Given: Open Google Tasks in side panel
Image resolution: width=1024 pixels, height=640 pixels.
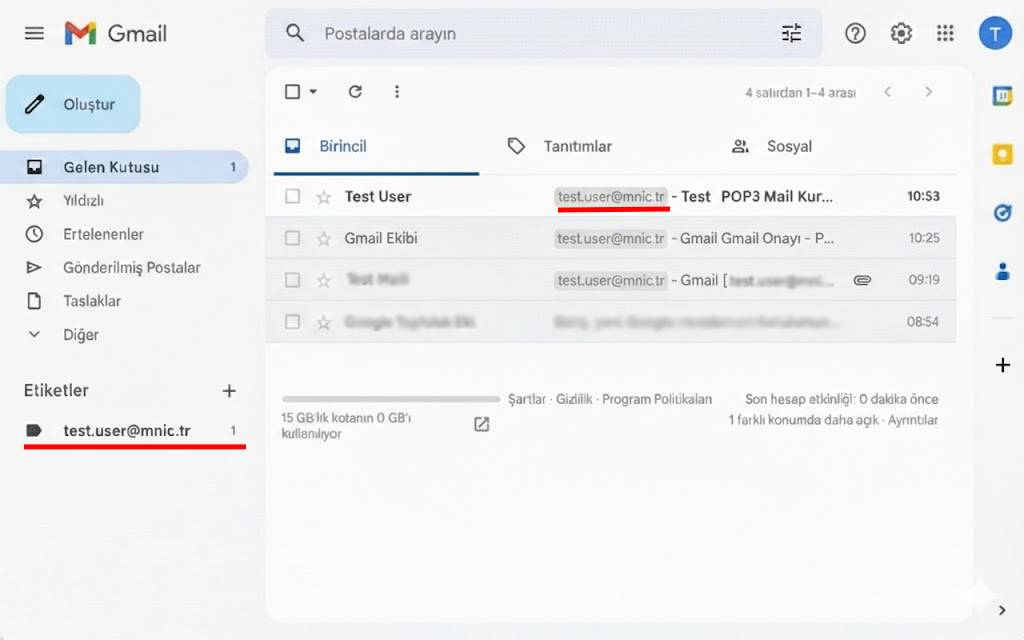Looking at the screenshot, I should coord(1002,212).
